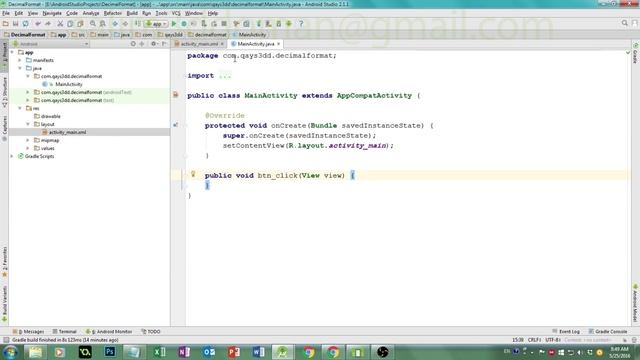640x360 pixels.
Task: Open the Event Log
Action: (566, 331)
